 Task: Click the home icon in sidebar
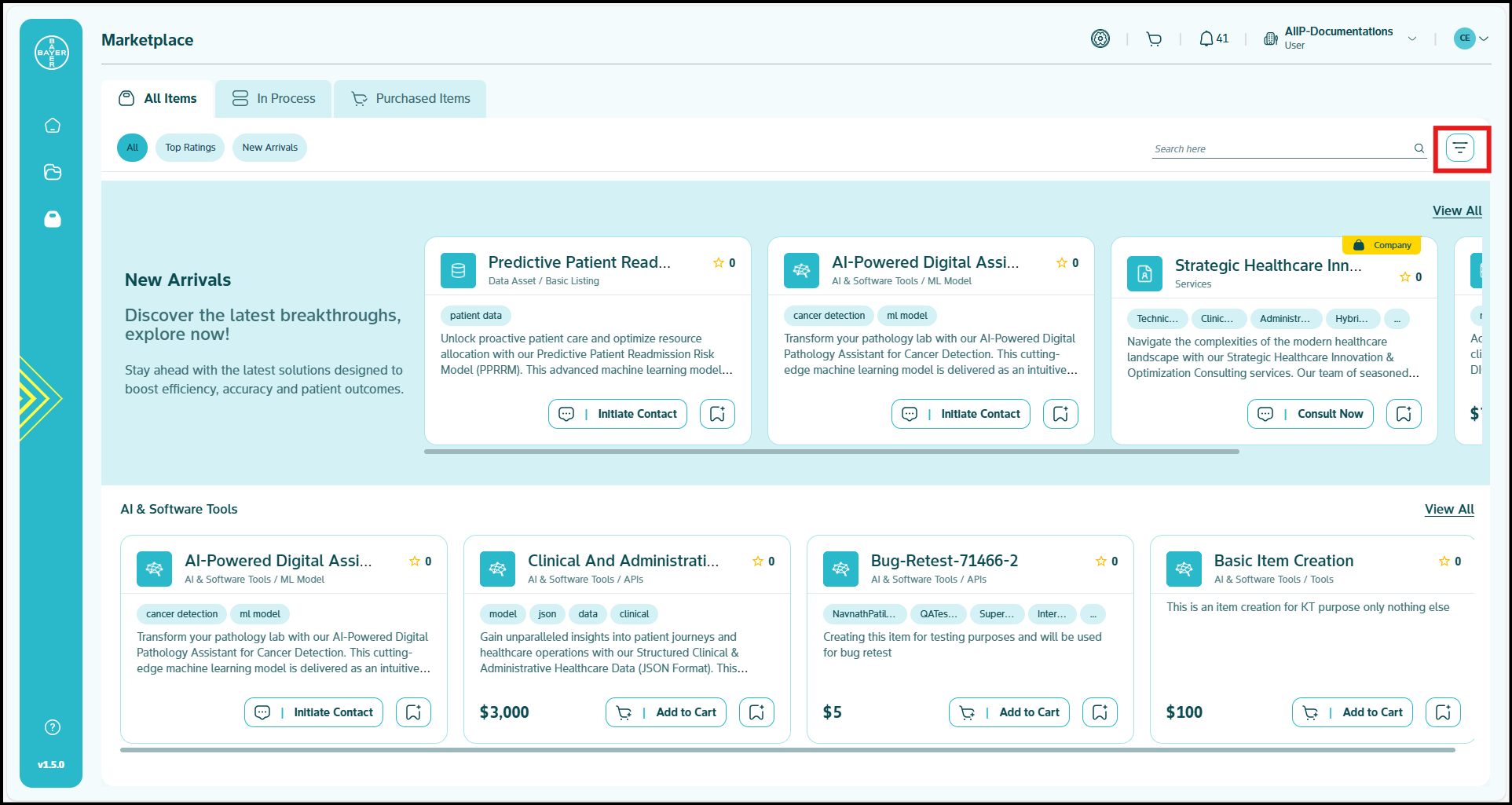(x=53, y=126)
